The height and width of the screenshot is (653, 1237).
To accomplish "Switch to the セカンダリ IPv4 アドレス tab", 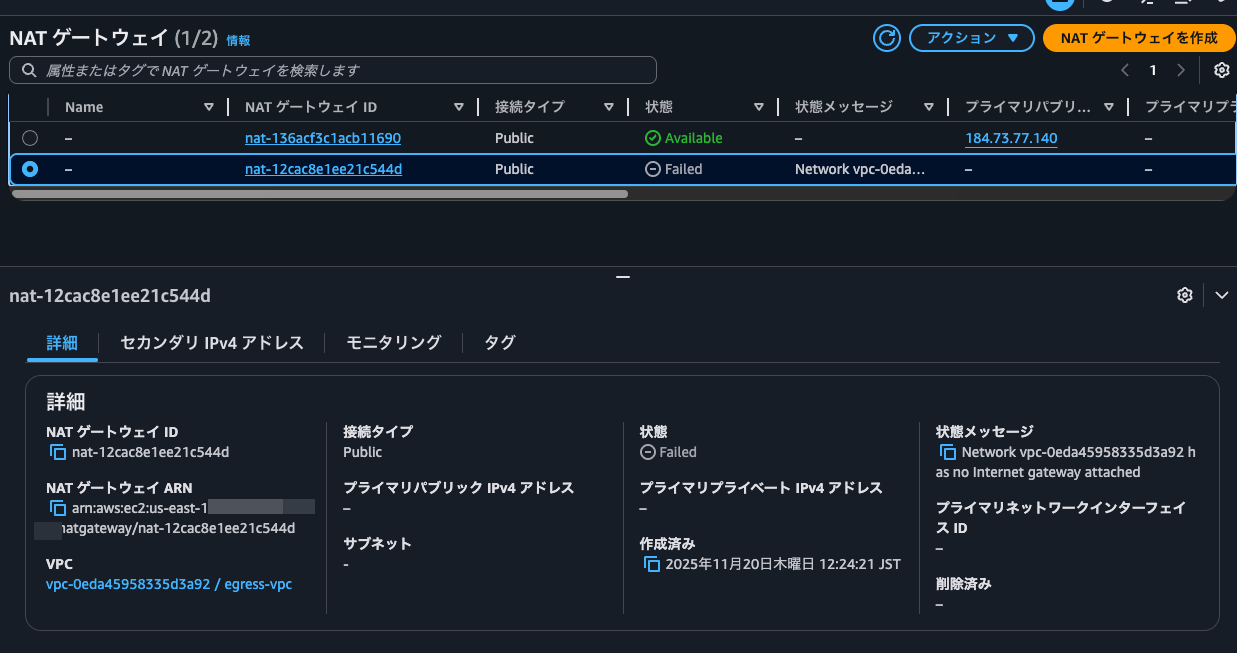I will click(x=211, y=343).
